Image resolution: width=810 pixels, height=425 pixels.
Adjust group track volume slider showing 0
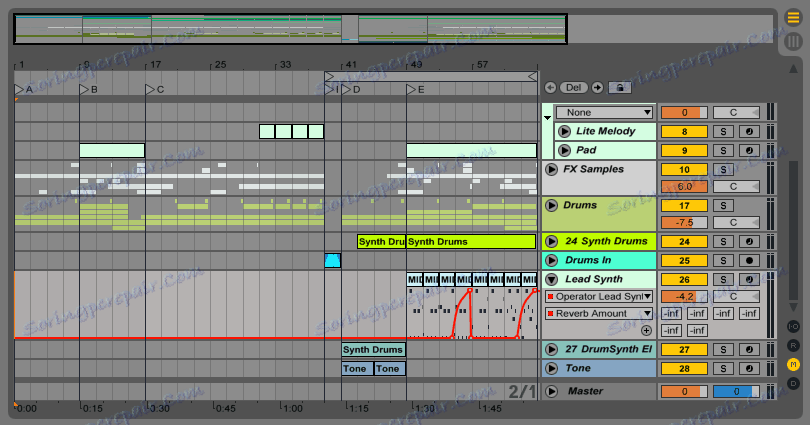click(684, 113)
